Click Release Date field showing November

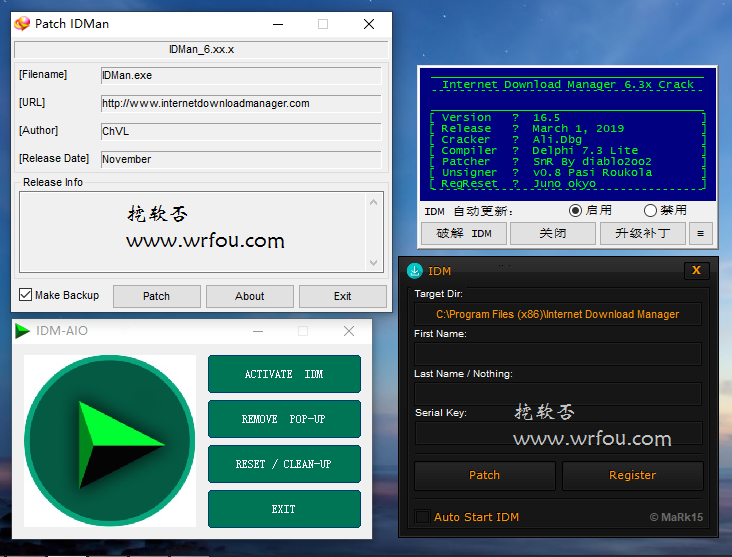tap(241, 159)
